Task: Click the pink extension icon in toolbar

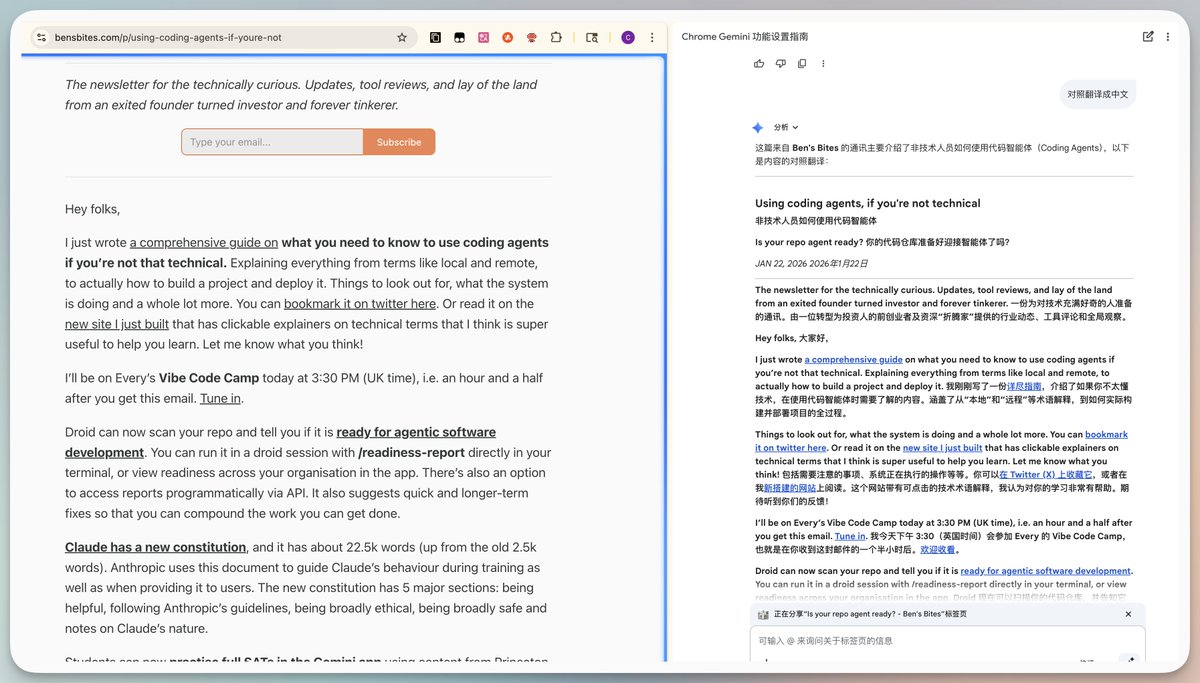Action: click(x=483, y=38)
